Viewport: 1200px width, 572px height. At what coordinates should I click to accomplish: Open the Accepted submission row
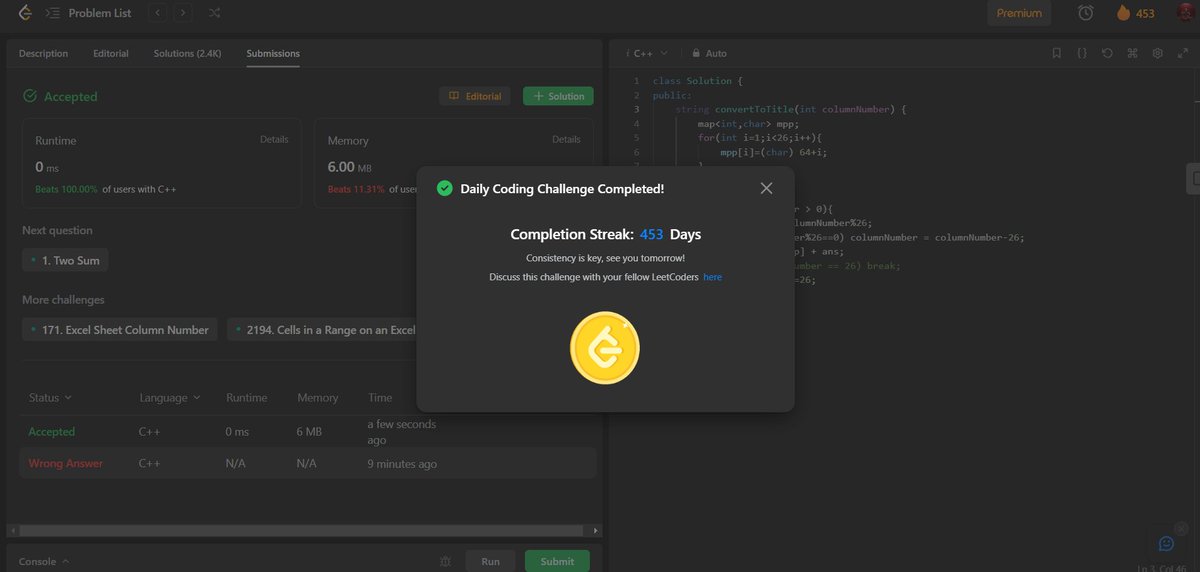(x=309, y=432)
